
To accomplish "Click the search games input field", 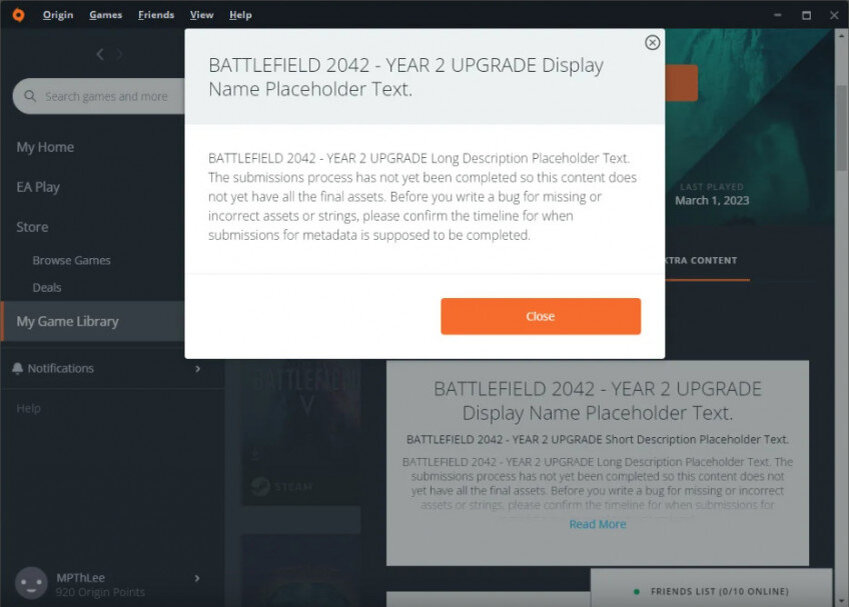I will click(110, 96).
